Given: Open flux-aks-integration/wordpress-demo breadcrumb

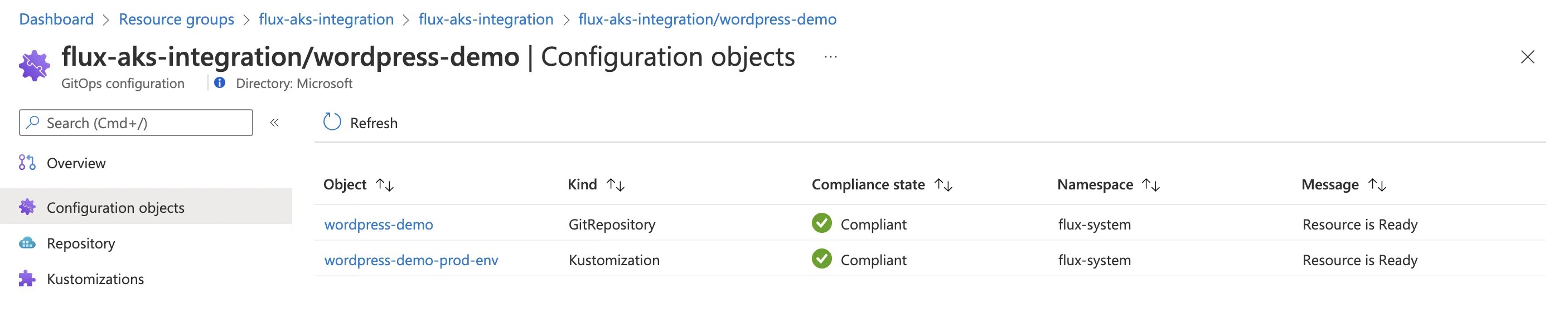Looking at the screenshot, I should tap(707, 19).
